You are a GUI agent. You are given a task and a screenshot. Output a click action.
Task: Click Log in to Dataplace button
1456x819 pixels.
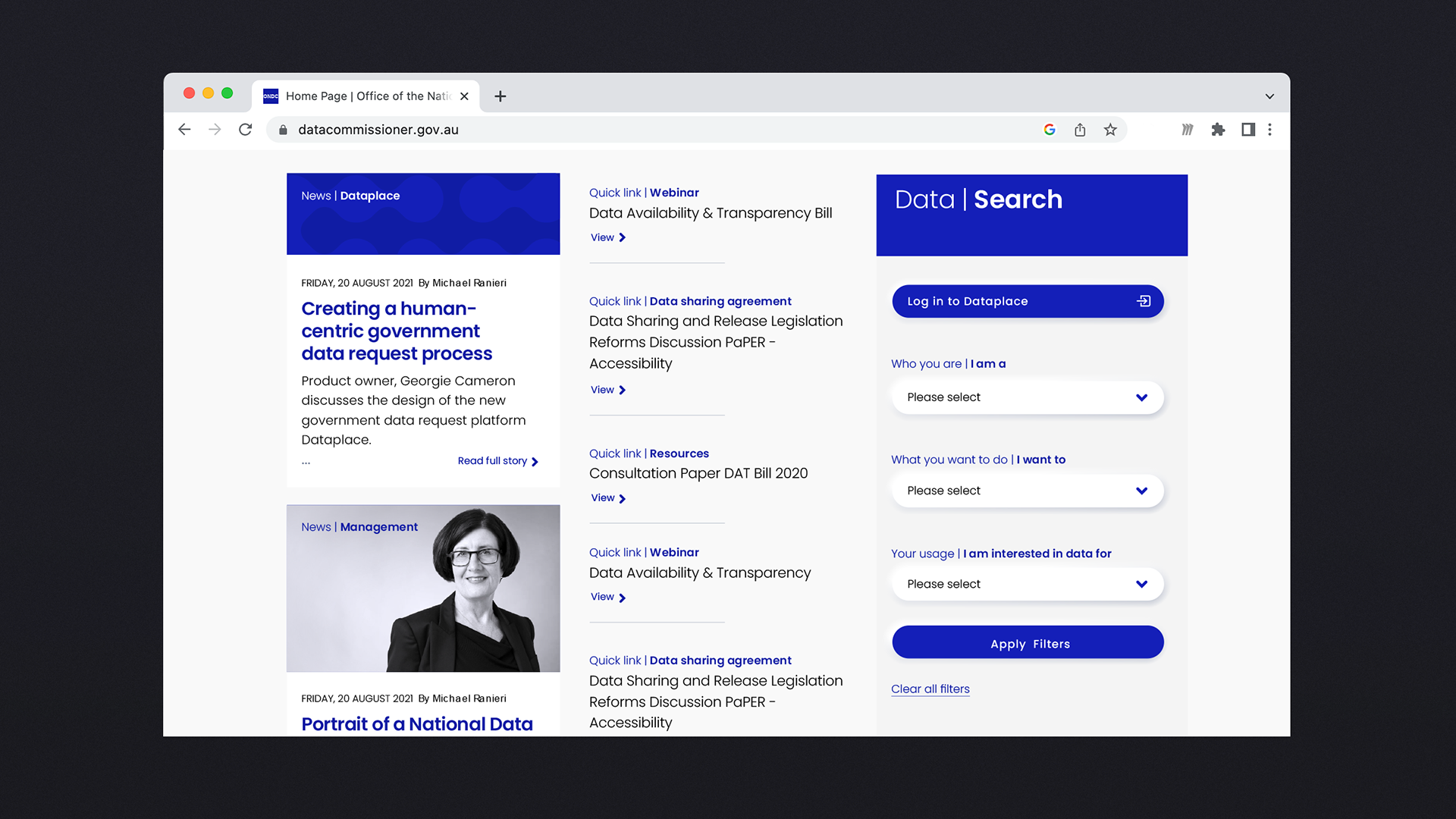tap(1027, 301)
